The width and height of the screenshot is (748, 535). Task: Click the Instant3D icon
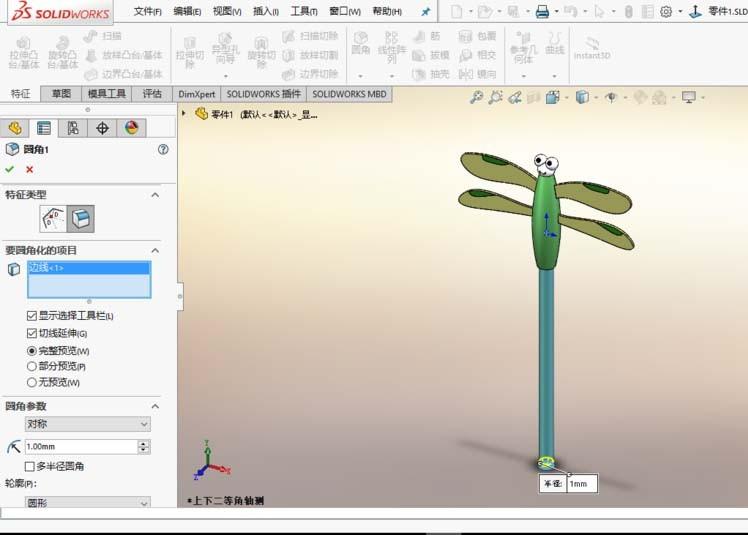pyautogui.click(x=592, y=48)
